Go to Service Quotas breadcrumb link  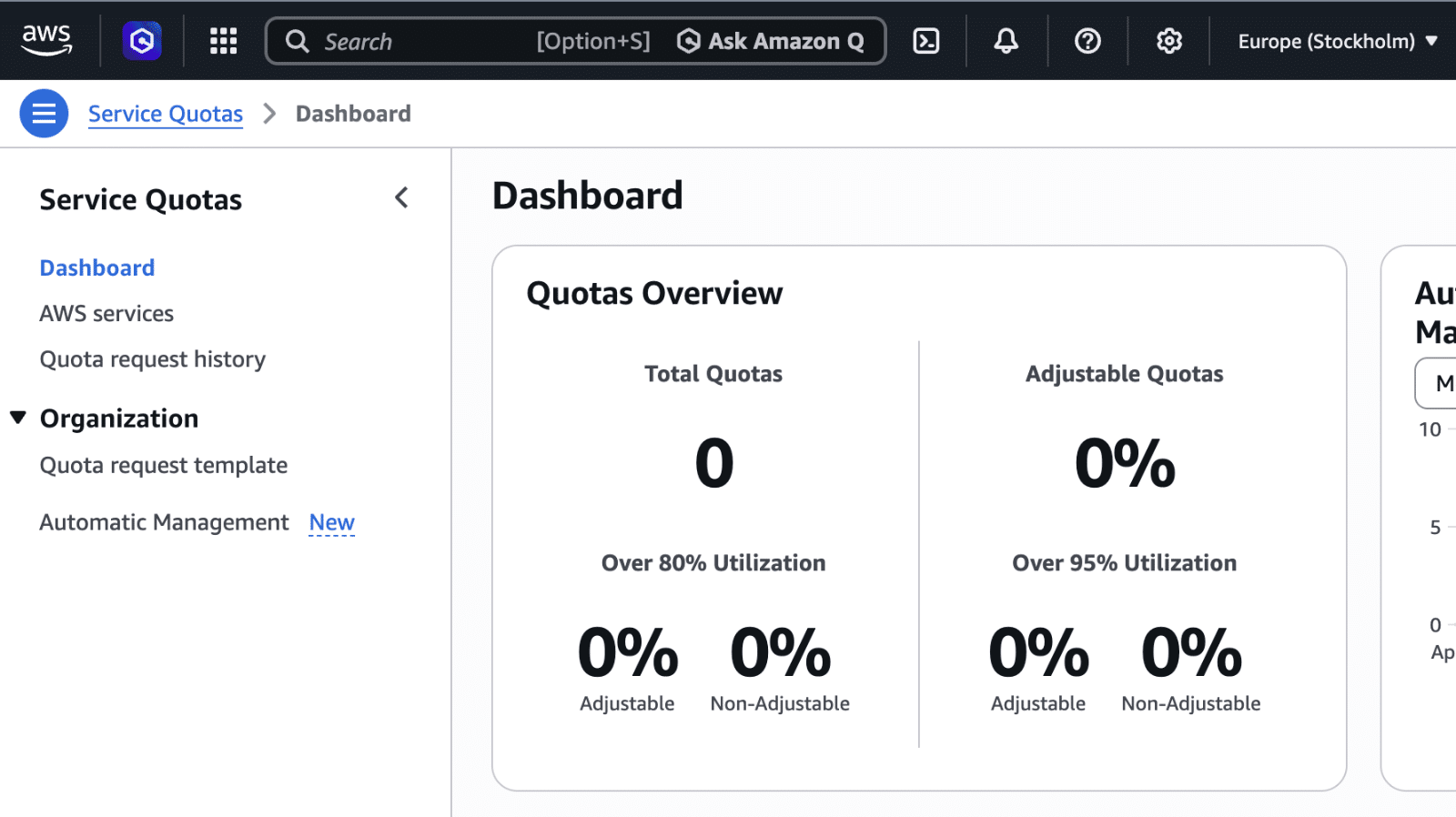click(x=166, y=114)
